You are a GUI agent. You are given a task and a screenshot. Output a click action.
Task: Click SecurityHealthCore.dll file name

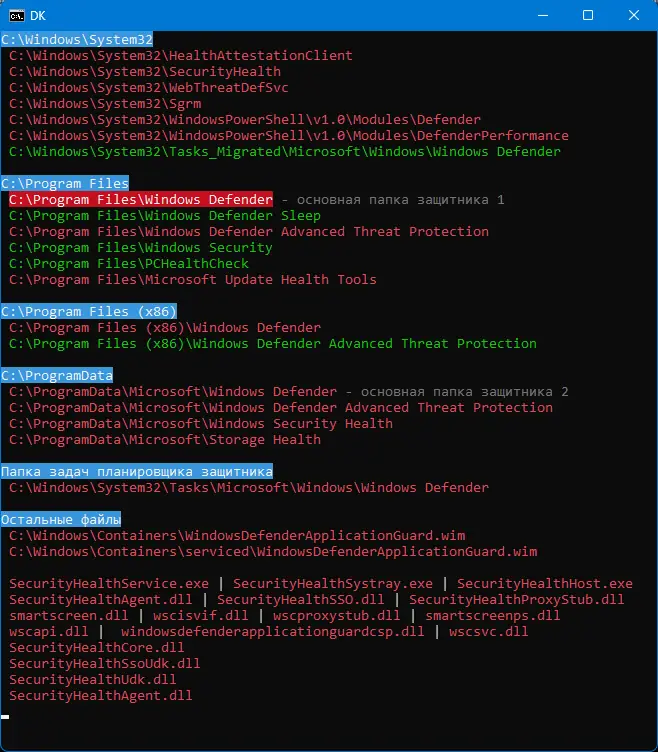click(97, 647)
